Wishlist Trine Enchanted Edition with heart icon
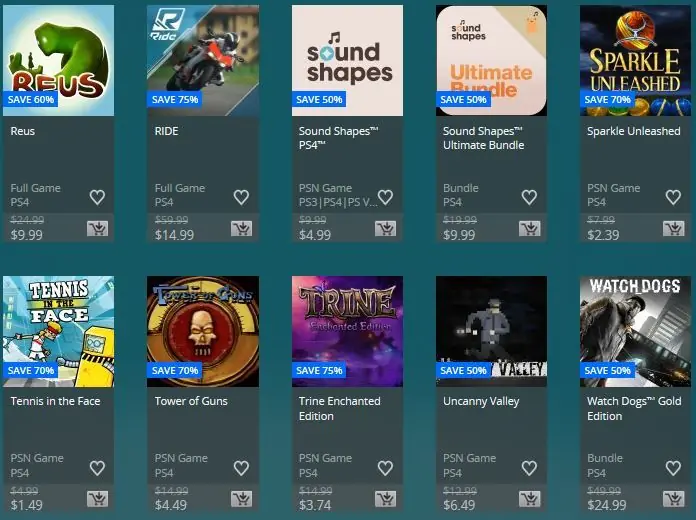Viewport: 696px width, 520px height. [x=385, y=468]
